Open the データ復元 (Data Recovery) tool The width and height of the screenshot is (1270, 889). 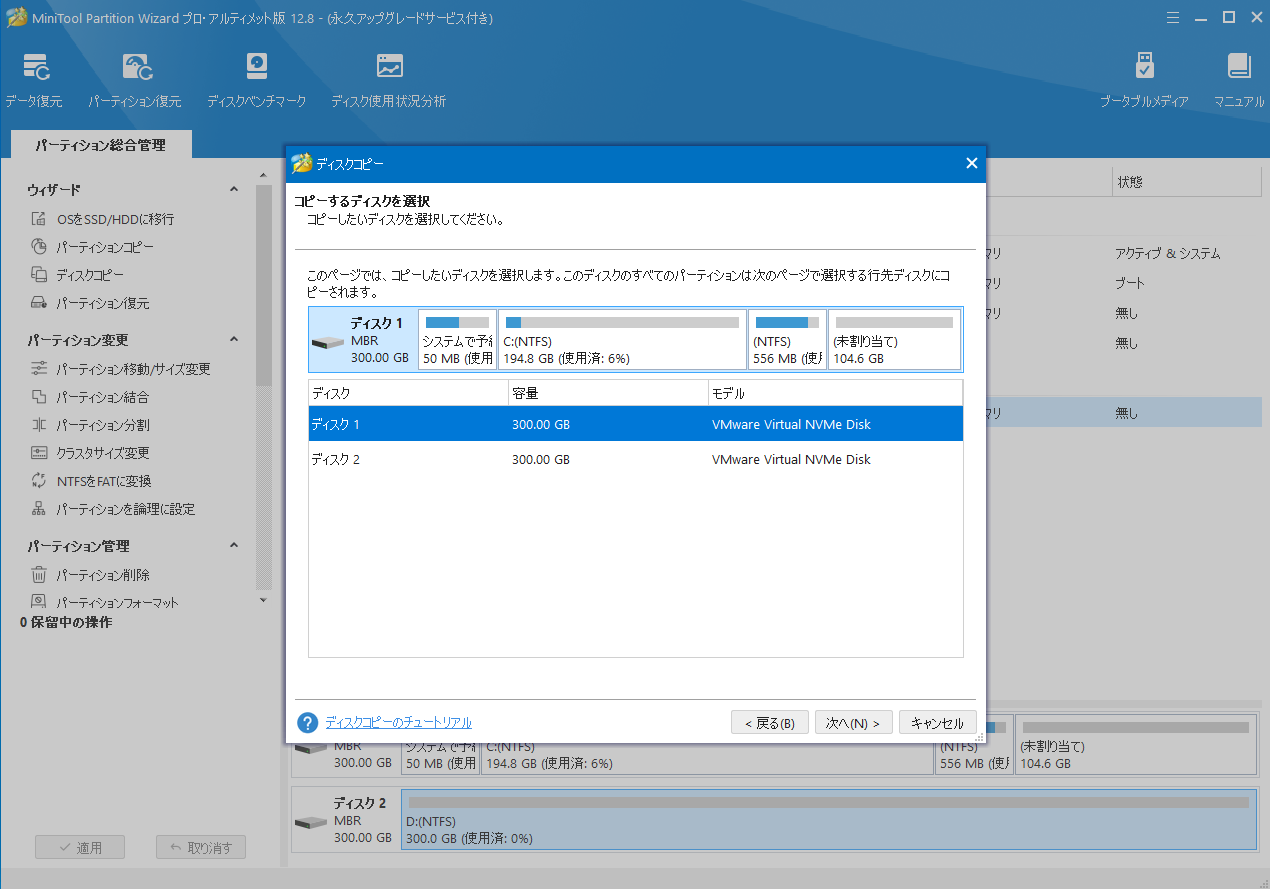(x=35, y=78)
